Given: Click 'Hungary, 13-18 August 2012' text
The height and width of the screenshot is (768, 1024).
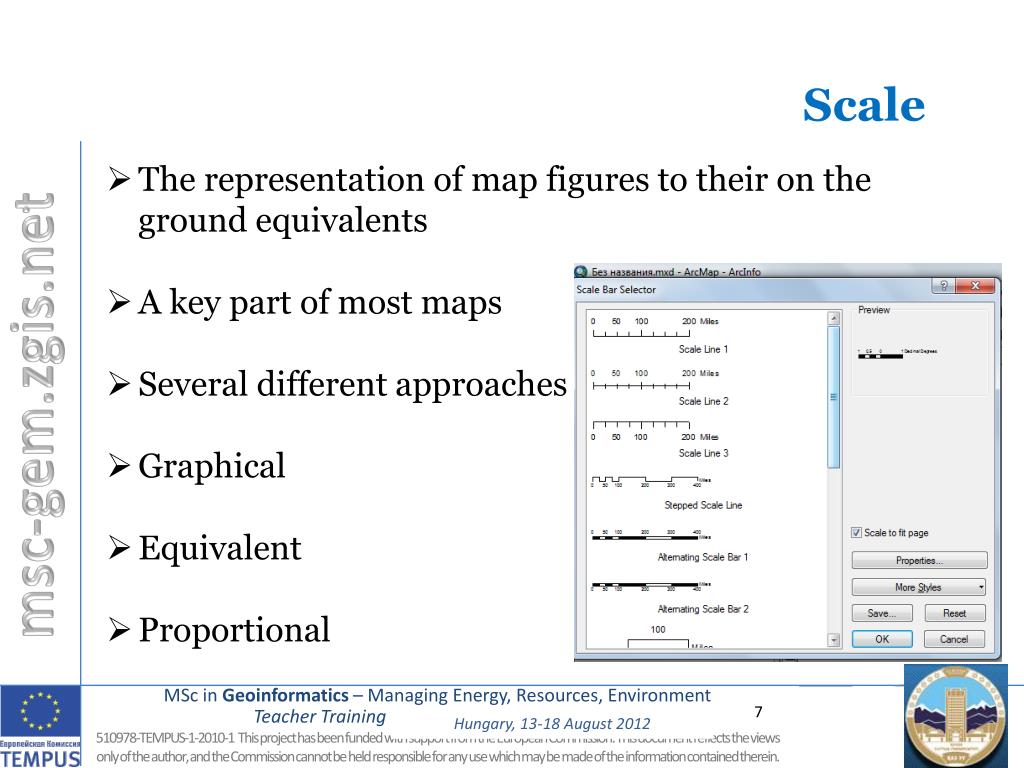Looking at the screenshot, I should (552, 724).
